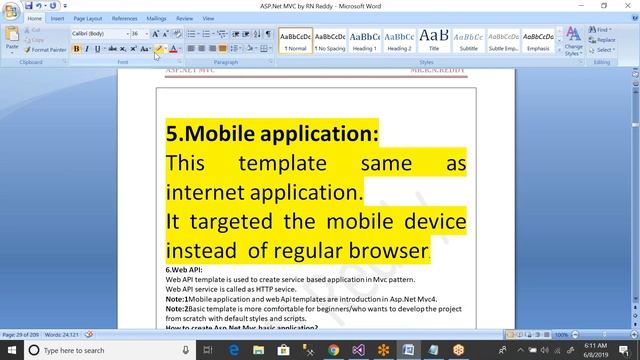Open Change Styles menu
The image size is (640, 360).
573,41
